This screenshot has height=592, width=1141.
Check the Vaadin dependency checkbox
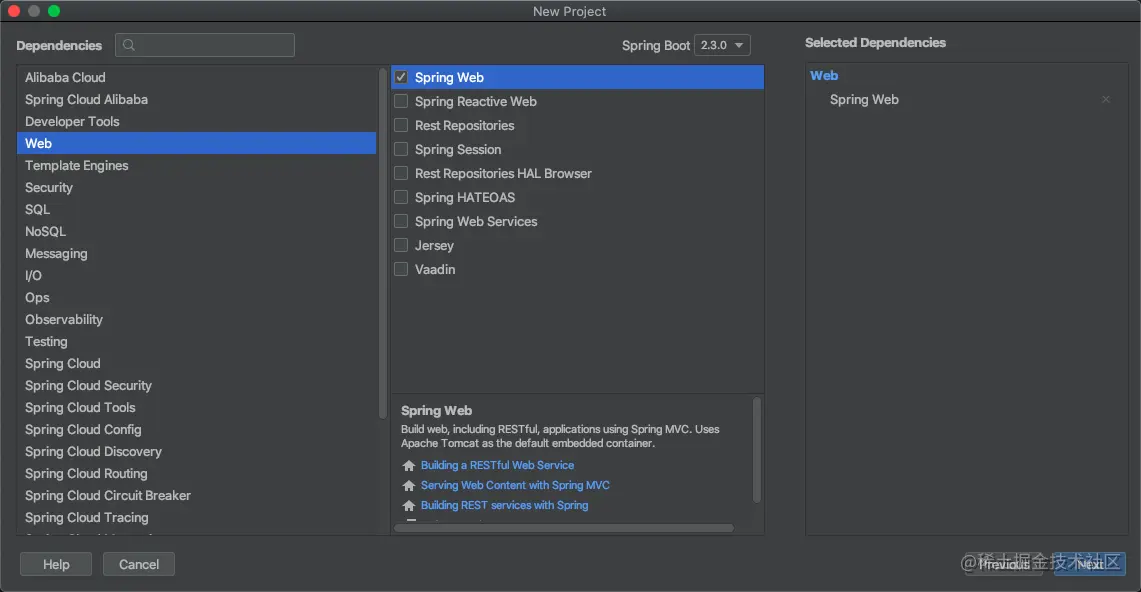[x=401, y=269]
